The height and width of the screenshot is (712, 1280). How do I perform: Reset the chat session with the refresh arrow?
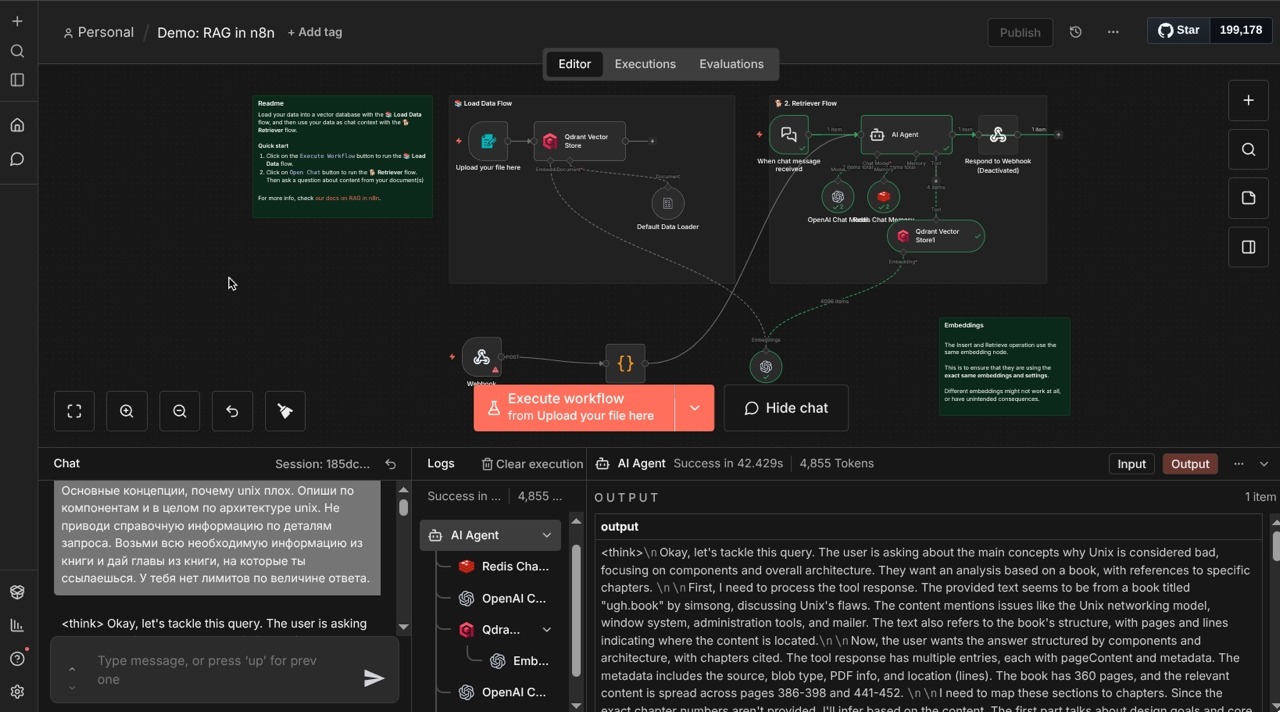pos(391,464)
